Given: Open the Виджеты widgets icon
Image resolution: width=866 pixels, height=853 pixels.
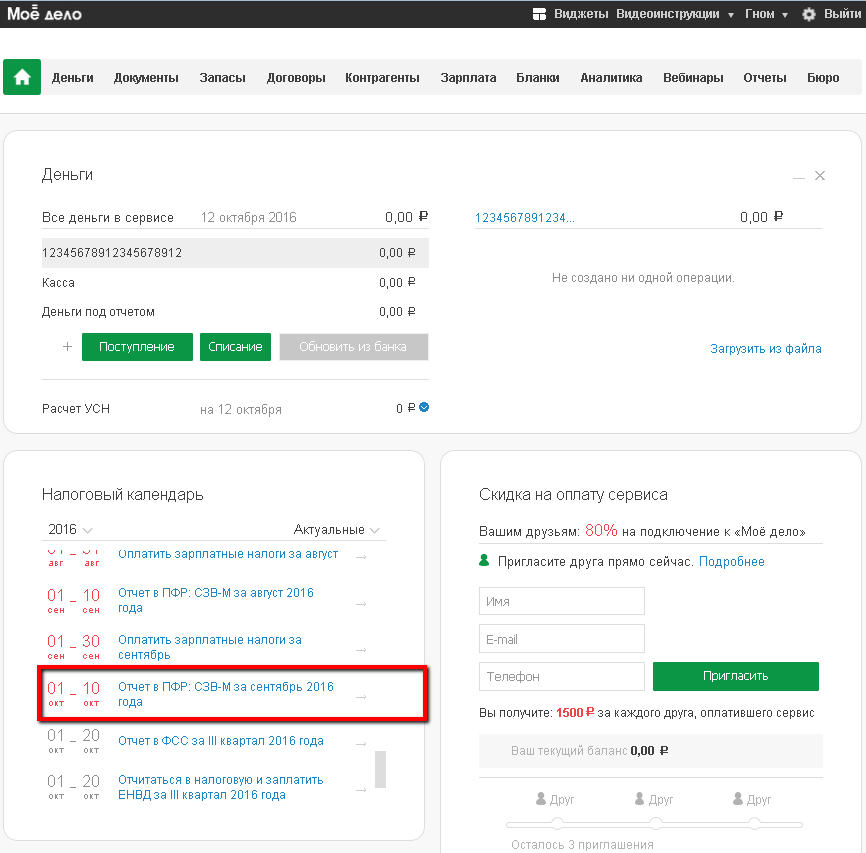Looking at the screenshot, I should (539, 14).
